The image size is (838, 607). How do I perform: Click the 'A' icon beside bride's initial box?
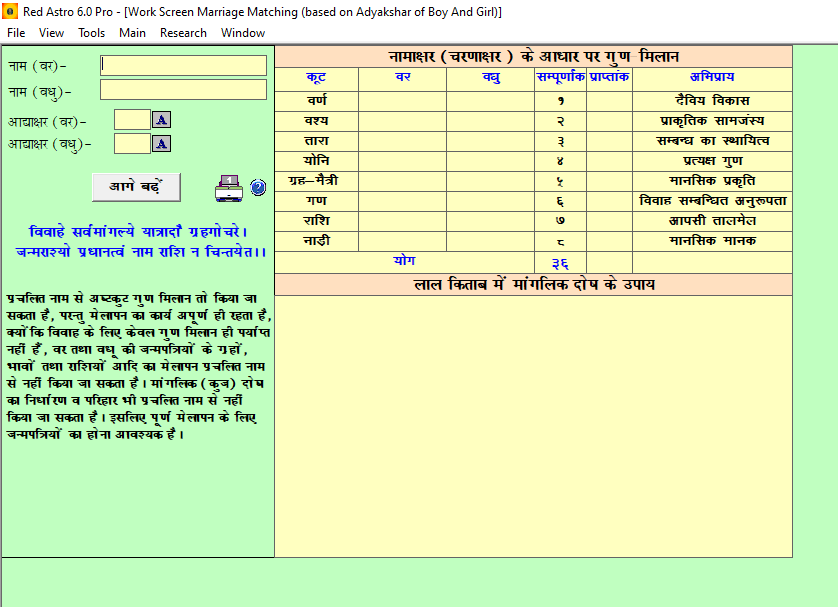pos(161,143)
